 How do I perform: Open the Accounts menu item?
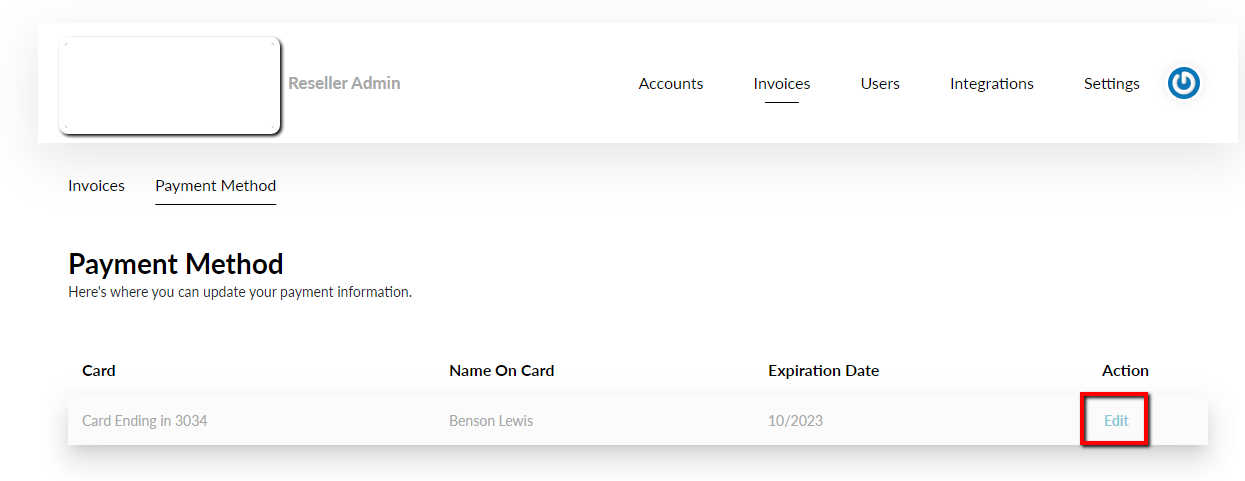pos(671,84)
